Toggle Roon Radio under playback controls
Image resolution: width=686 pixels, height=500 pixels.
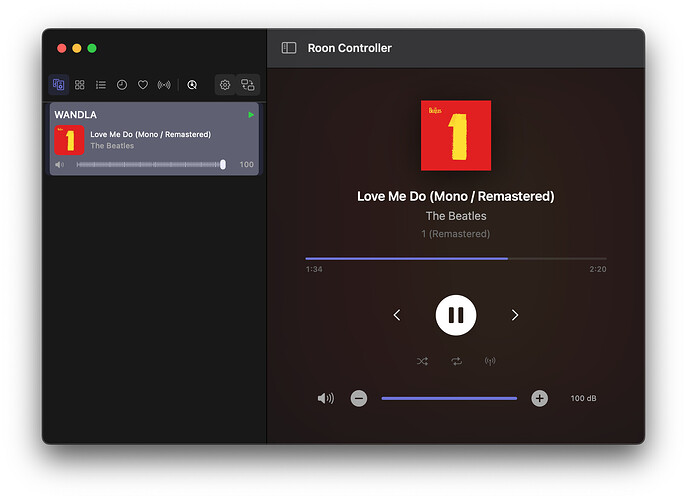click(490, 361)
